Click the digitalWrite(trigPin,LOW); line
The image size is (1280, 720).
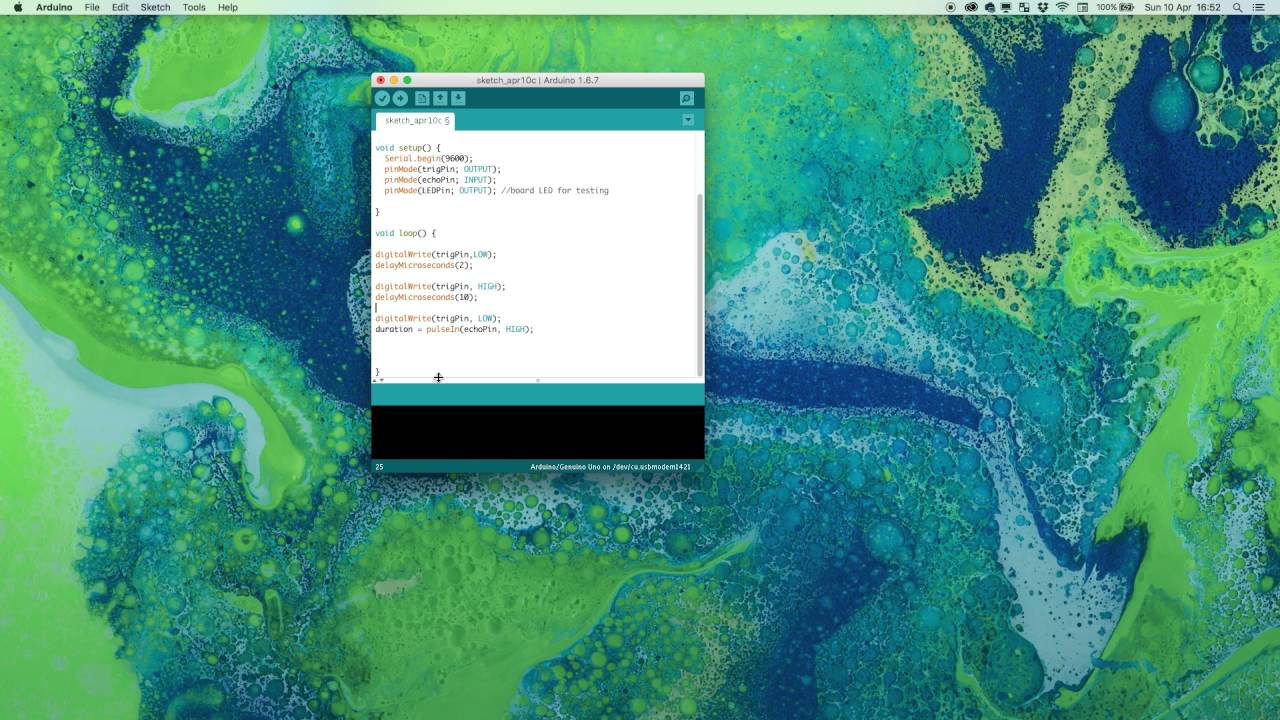(435, 254)
